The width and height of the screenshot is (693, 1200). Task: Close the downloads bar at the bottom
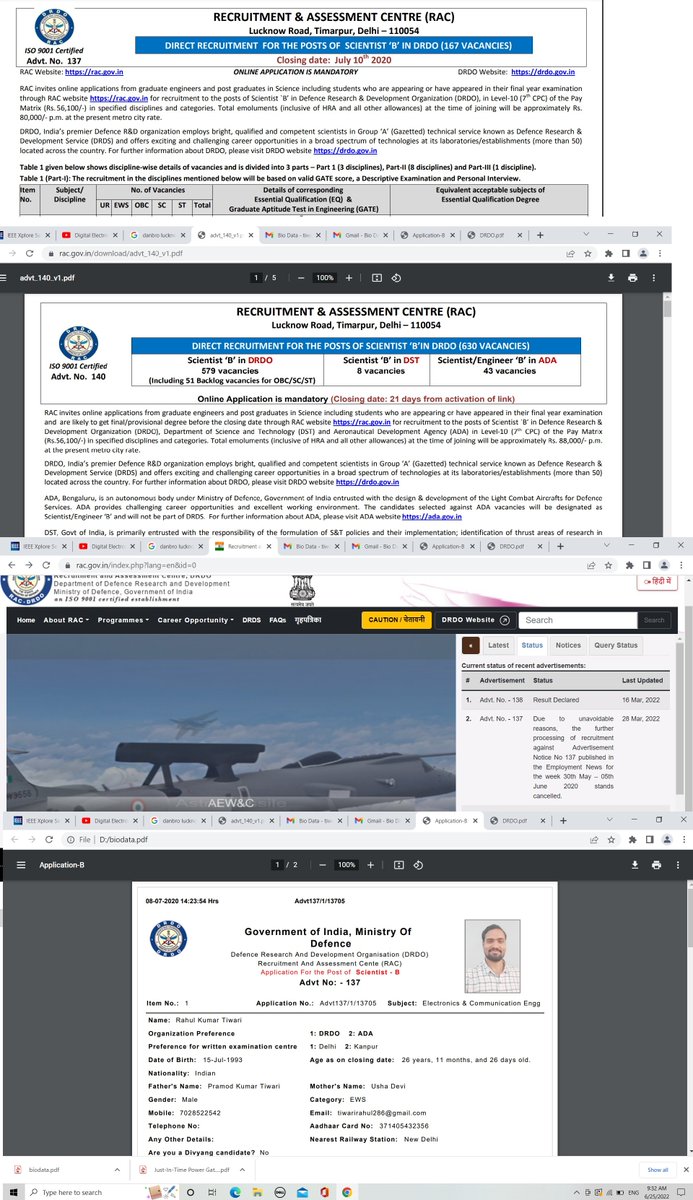pos(684,1169)
